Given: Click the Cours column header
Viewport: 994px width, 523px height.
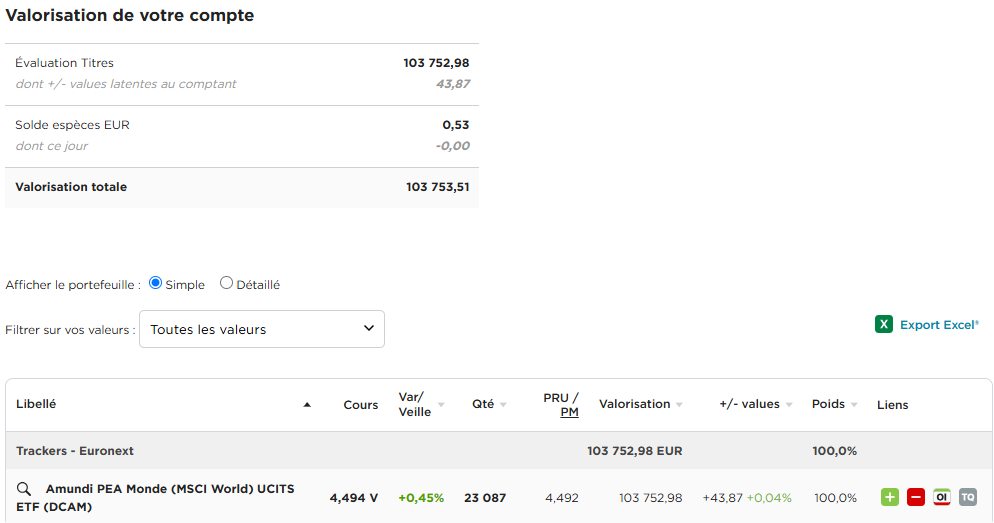Looking at the screenshot, I should (x=361, y=404).
